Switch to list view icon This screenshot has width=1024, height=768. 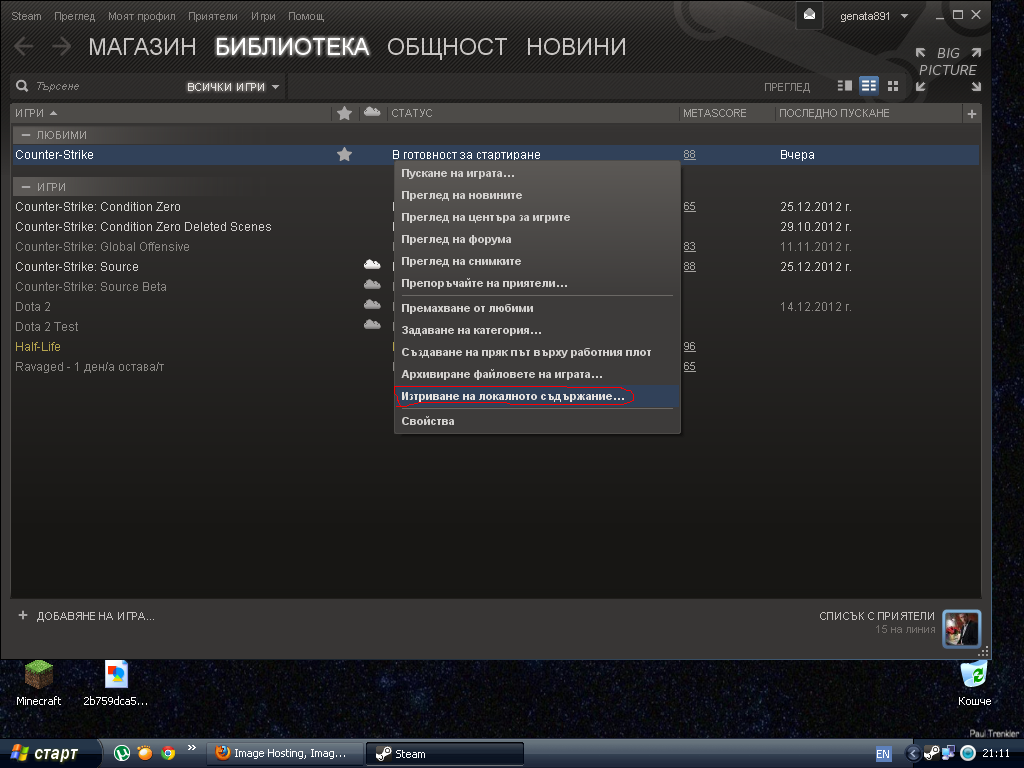tap(869, 86)
